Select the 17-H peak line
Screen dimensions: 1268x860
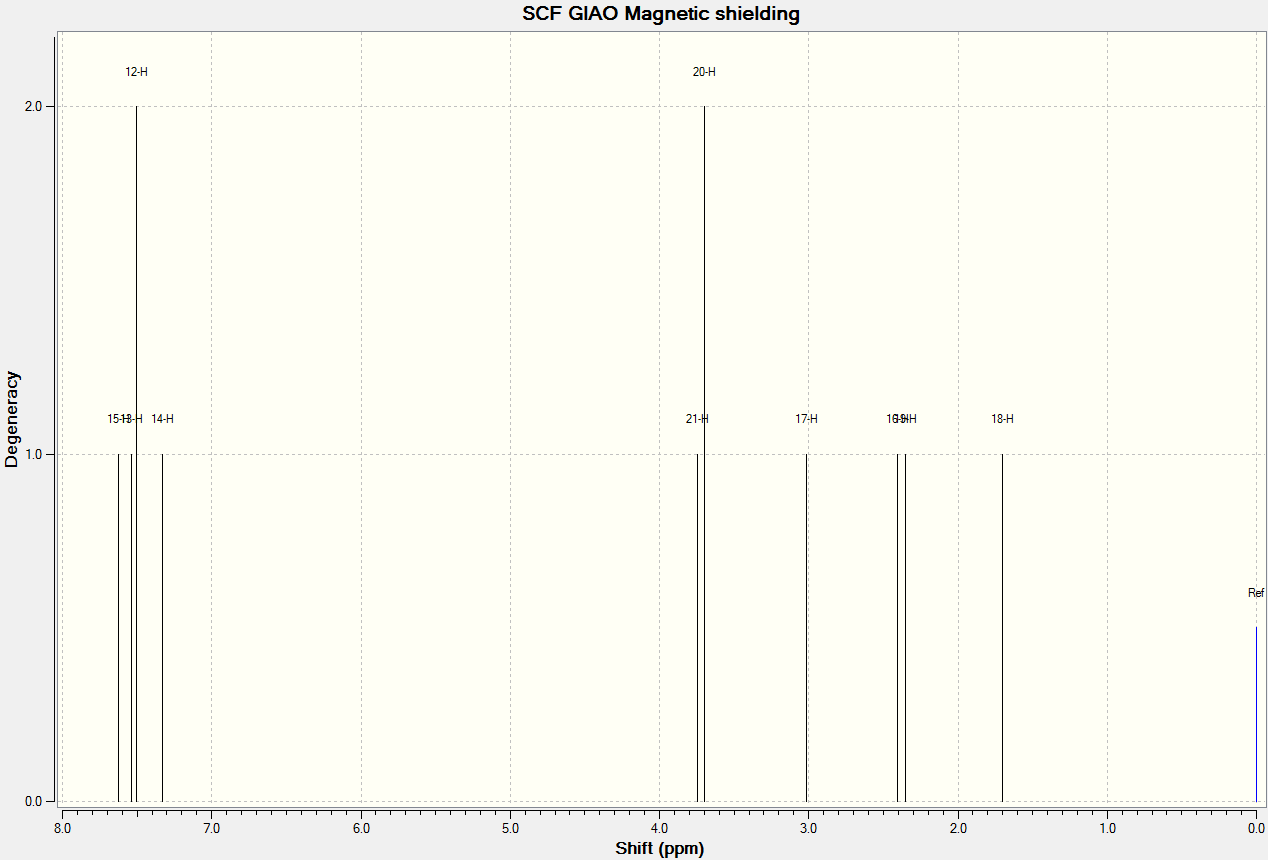(x=806, y=628)
